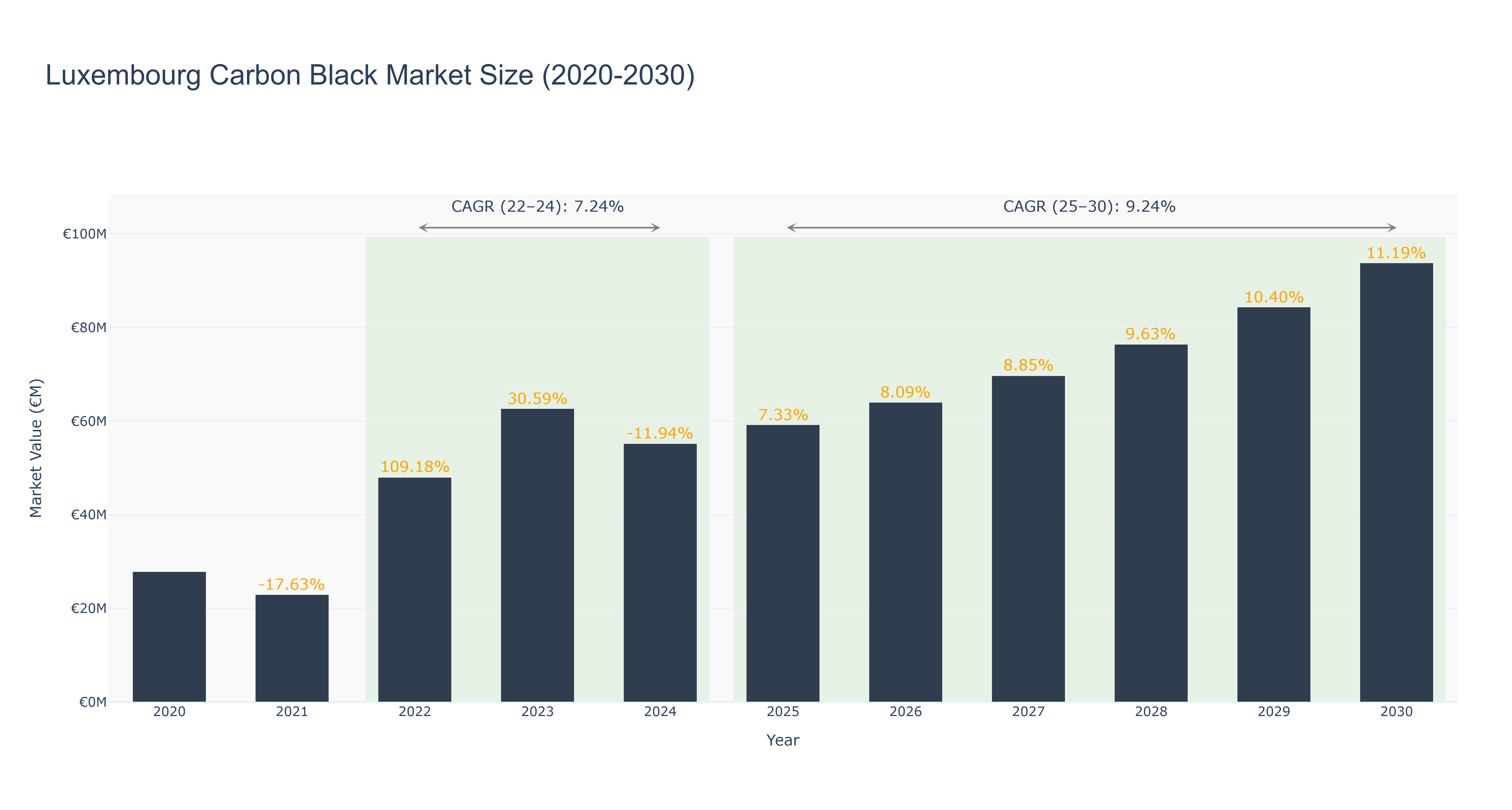
Task: Click the Market Value (€M) axis title
Action: (36, 448)
